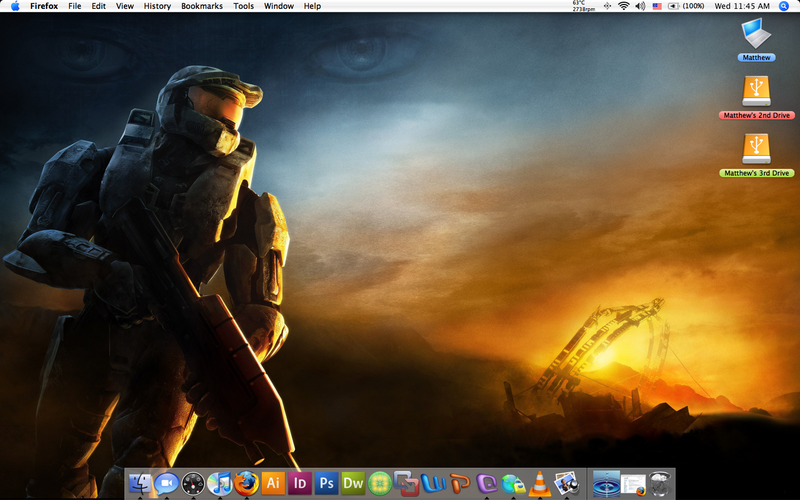Open the Dashboard gauge icon

(193, 483)
